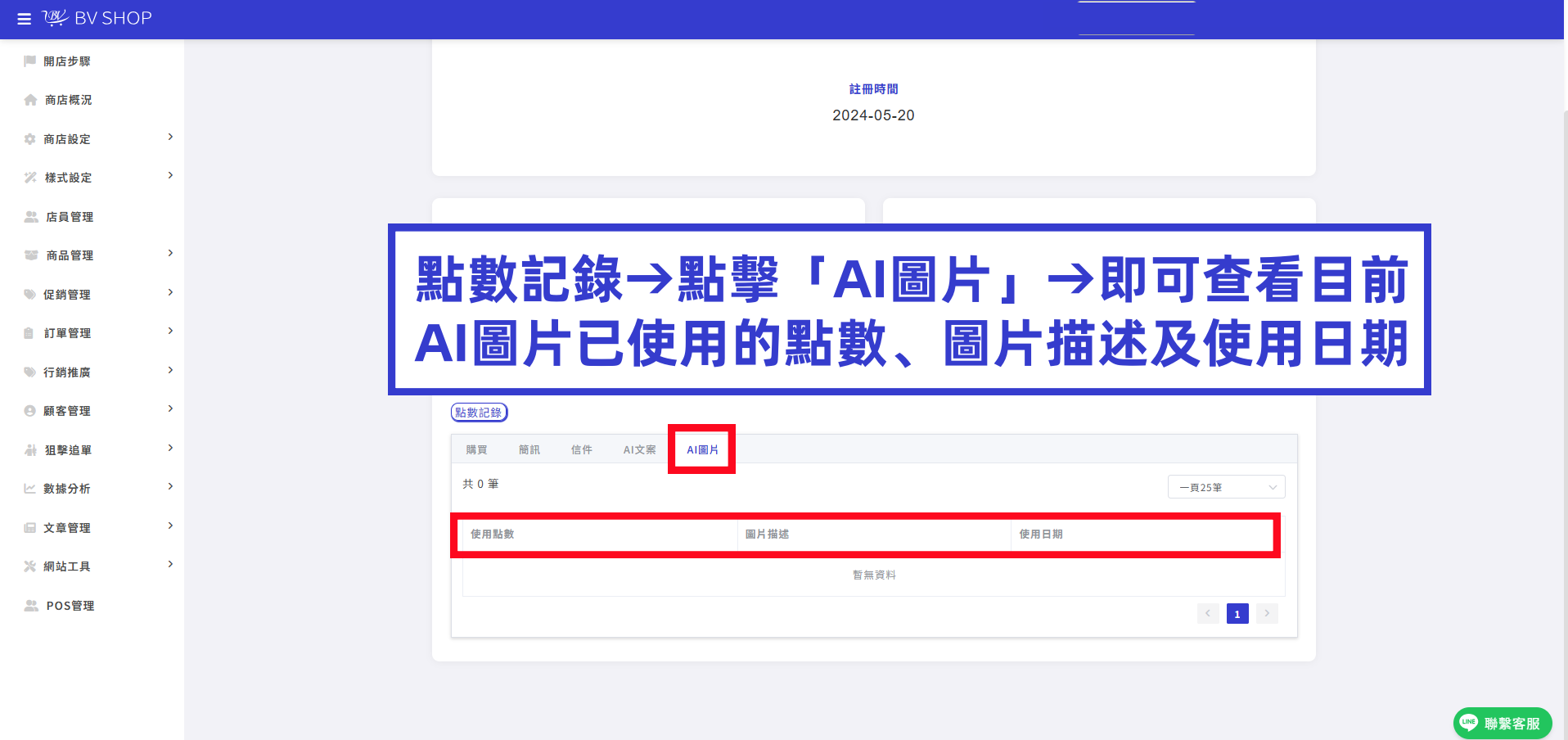Go to page 1 in pagination
This screenshot has height=740, width=1568.
(1237, 614)
